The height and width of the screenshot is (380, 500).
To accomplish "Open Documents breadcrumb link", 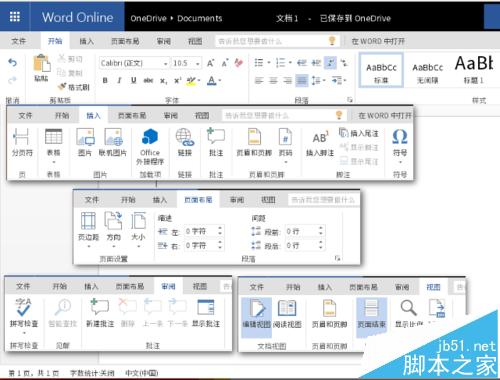I will tap(199, 18).
